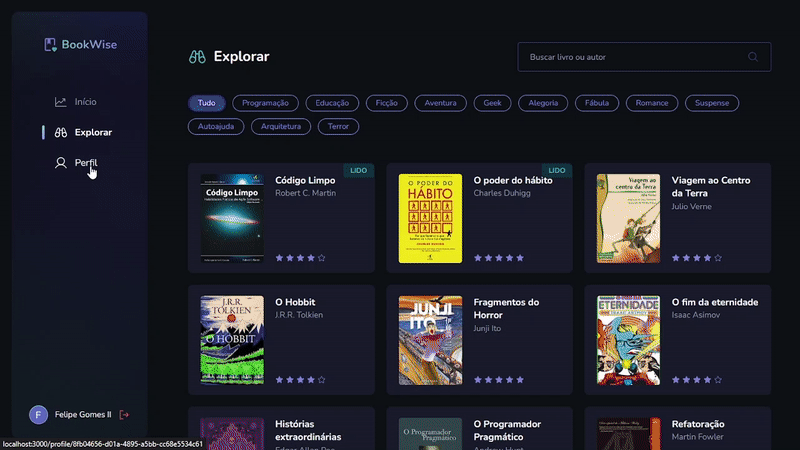This screenshot has height=450, width=800.
Task: Open the O fim da eternidade cover
Action: (628, 340)
